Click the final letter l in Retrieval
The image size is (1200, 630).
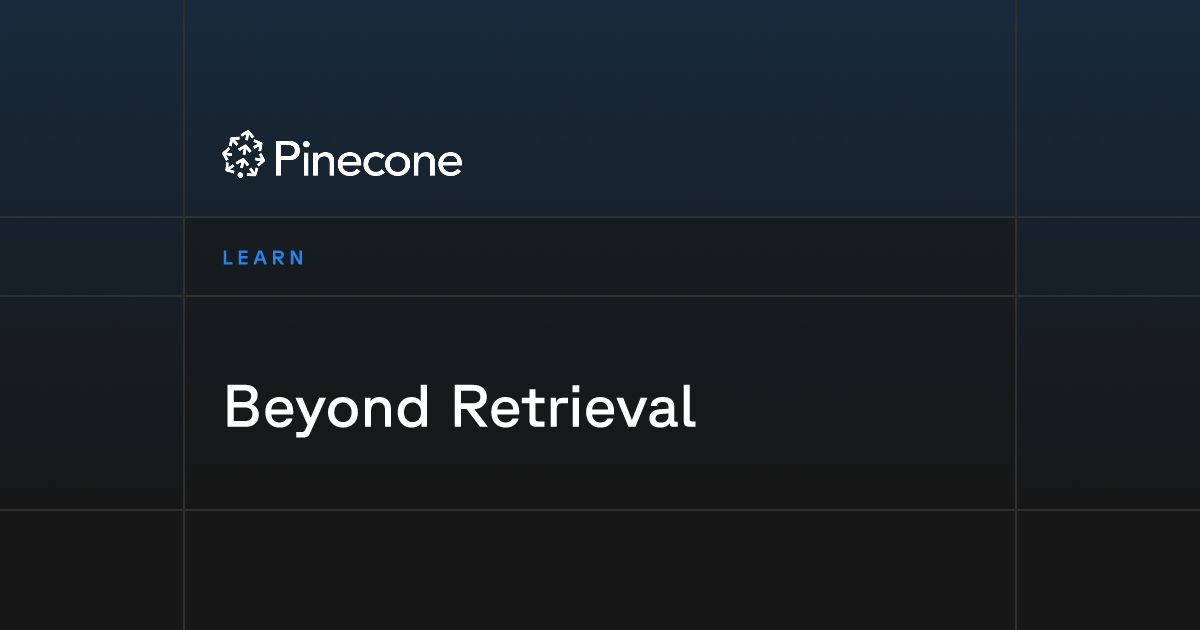(x=690, y=406)
